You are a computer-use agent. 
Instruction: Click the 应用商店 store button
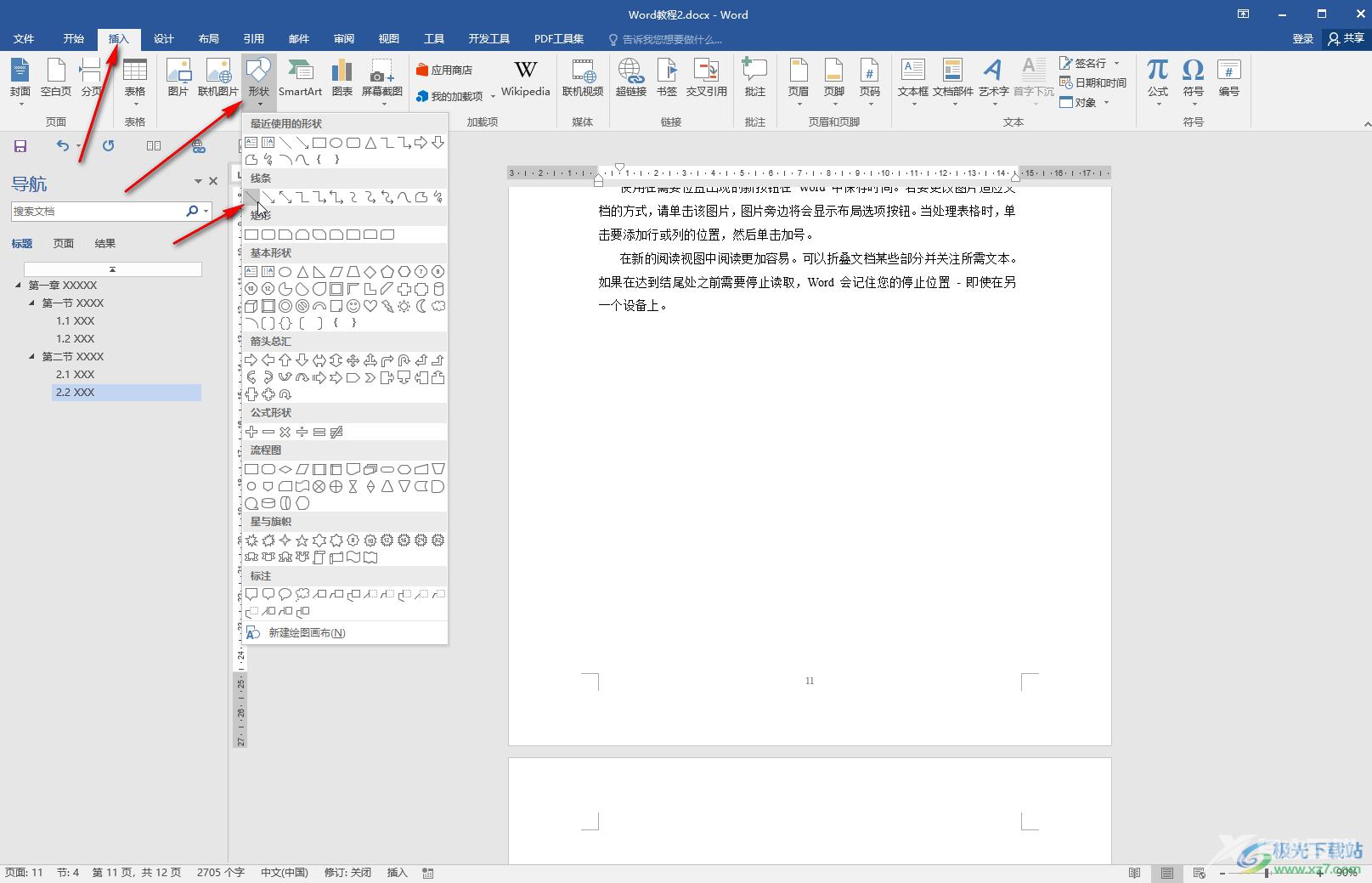(x=444, y=70)
